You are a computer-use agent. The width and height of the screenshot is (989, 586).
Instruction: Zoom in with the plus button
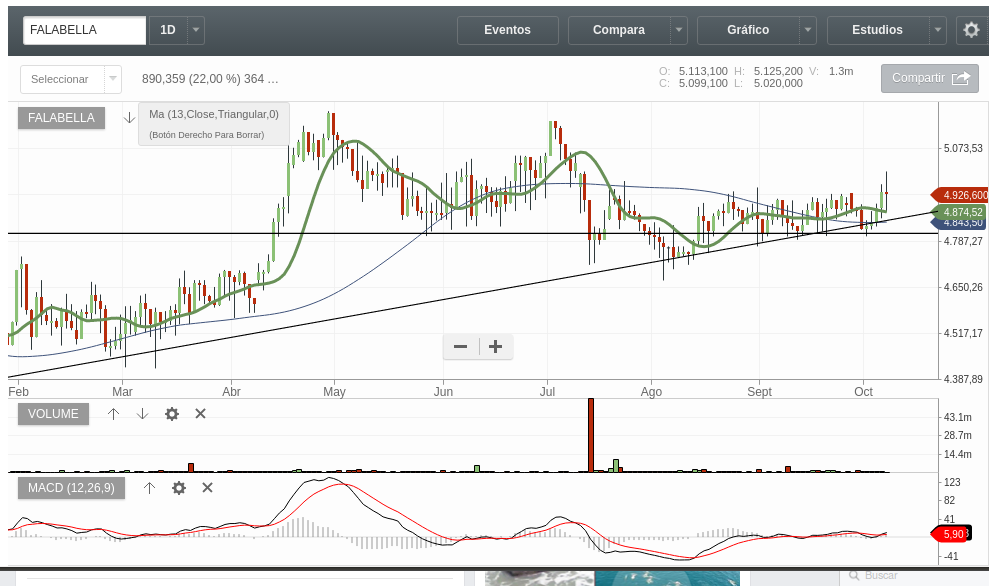(x=495, y=347)
